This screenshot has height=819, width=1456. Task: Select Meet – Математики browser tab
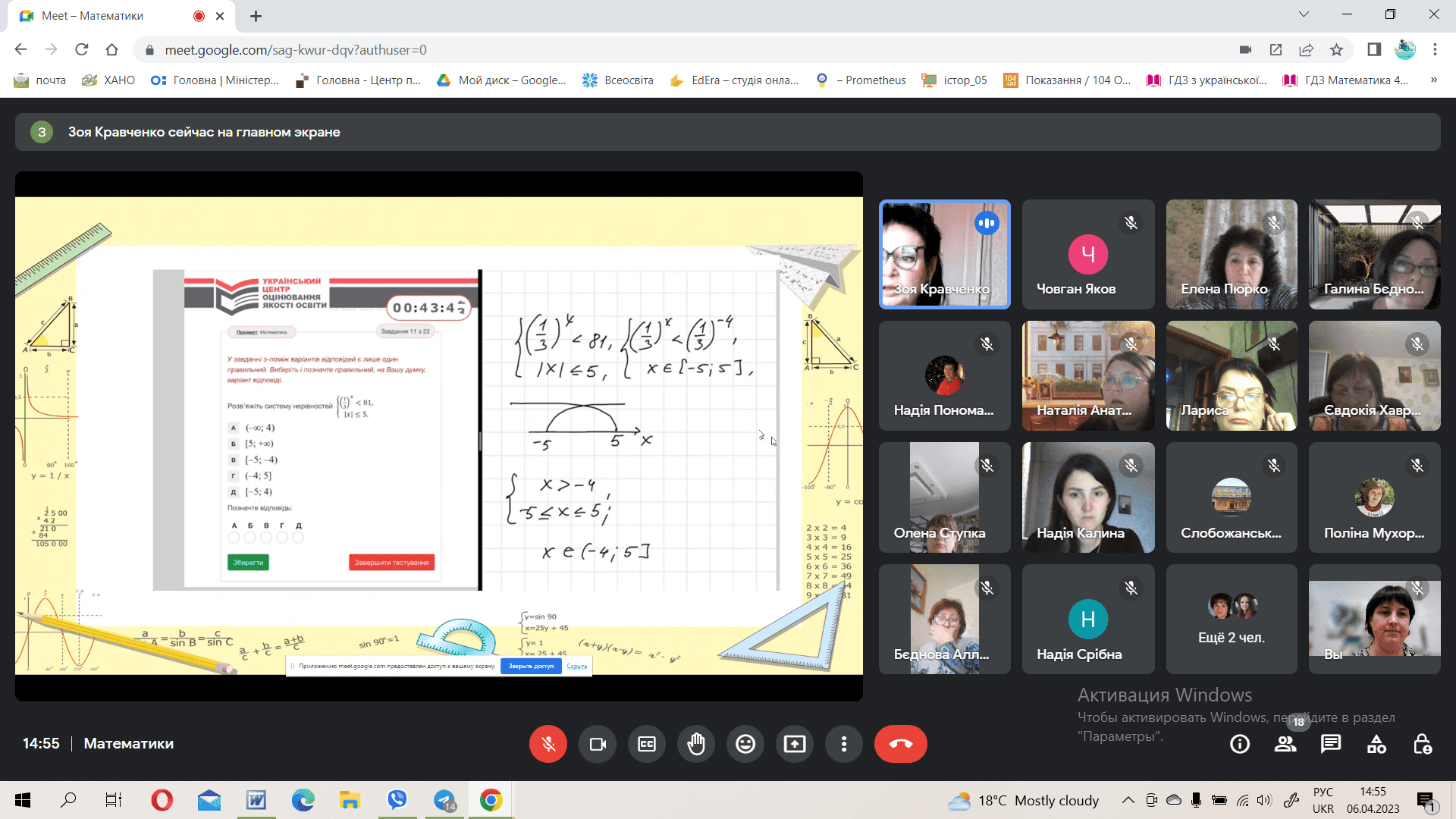tap(121, 16)
